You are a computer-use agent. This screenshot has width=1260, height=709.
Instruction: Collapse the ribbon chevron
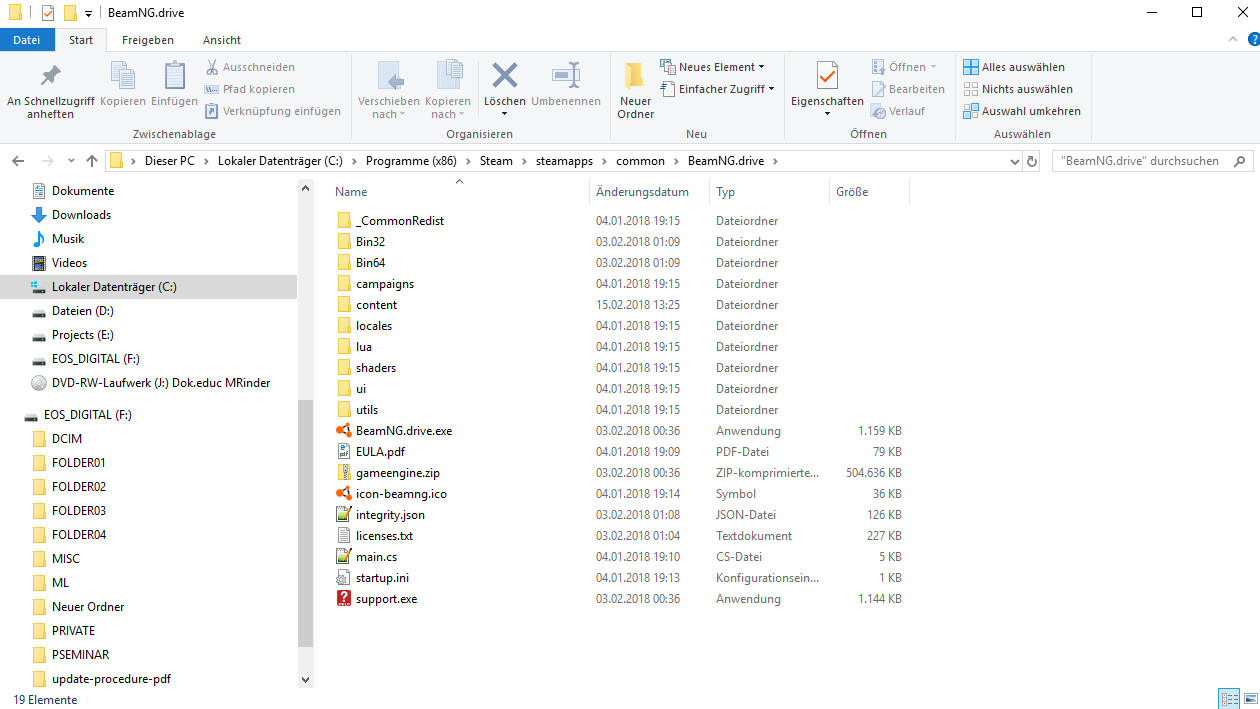click(x=1233, y=39)
